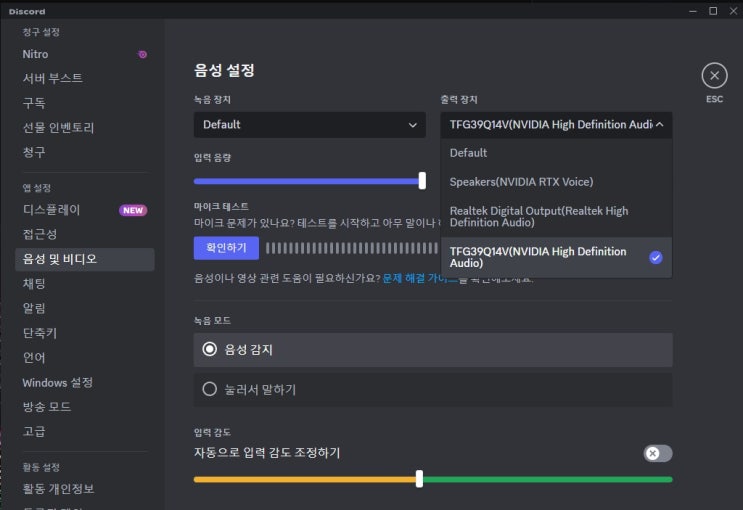Open 서버 부스트 settings
Screen dimensions: 743x510
(84, 78)
